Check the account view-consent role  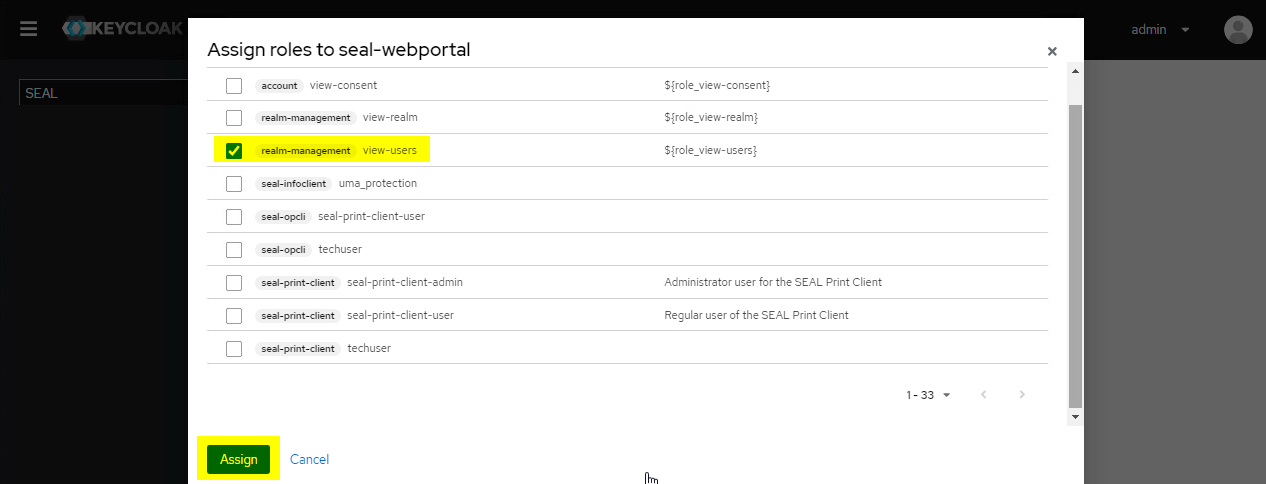pos(234,86)
